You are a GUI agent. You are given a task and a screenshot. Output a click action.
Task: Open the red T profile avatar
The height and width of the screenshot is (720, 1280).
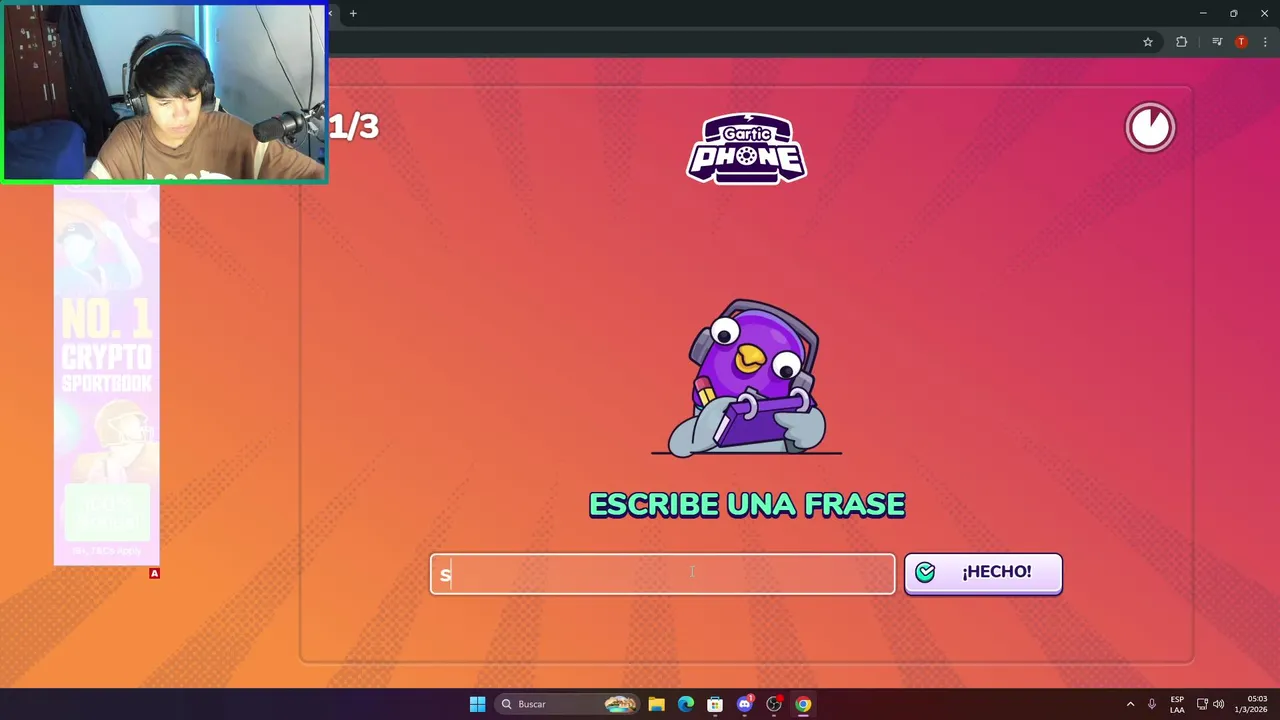pyautogui.click(x=1241, y=42)
